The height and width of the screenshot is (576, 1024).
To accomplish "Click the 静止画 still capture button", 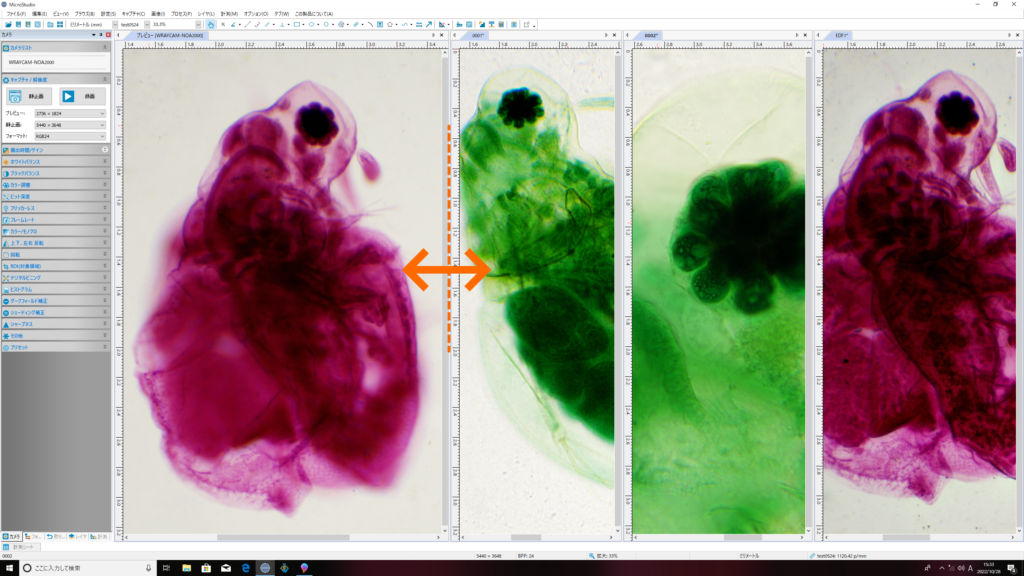I will coord(29,96).
